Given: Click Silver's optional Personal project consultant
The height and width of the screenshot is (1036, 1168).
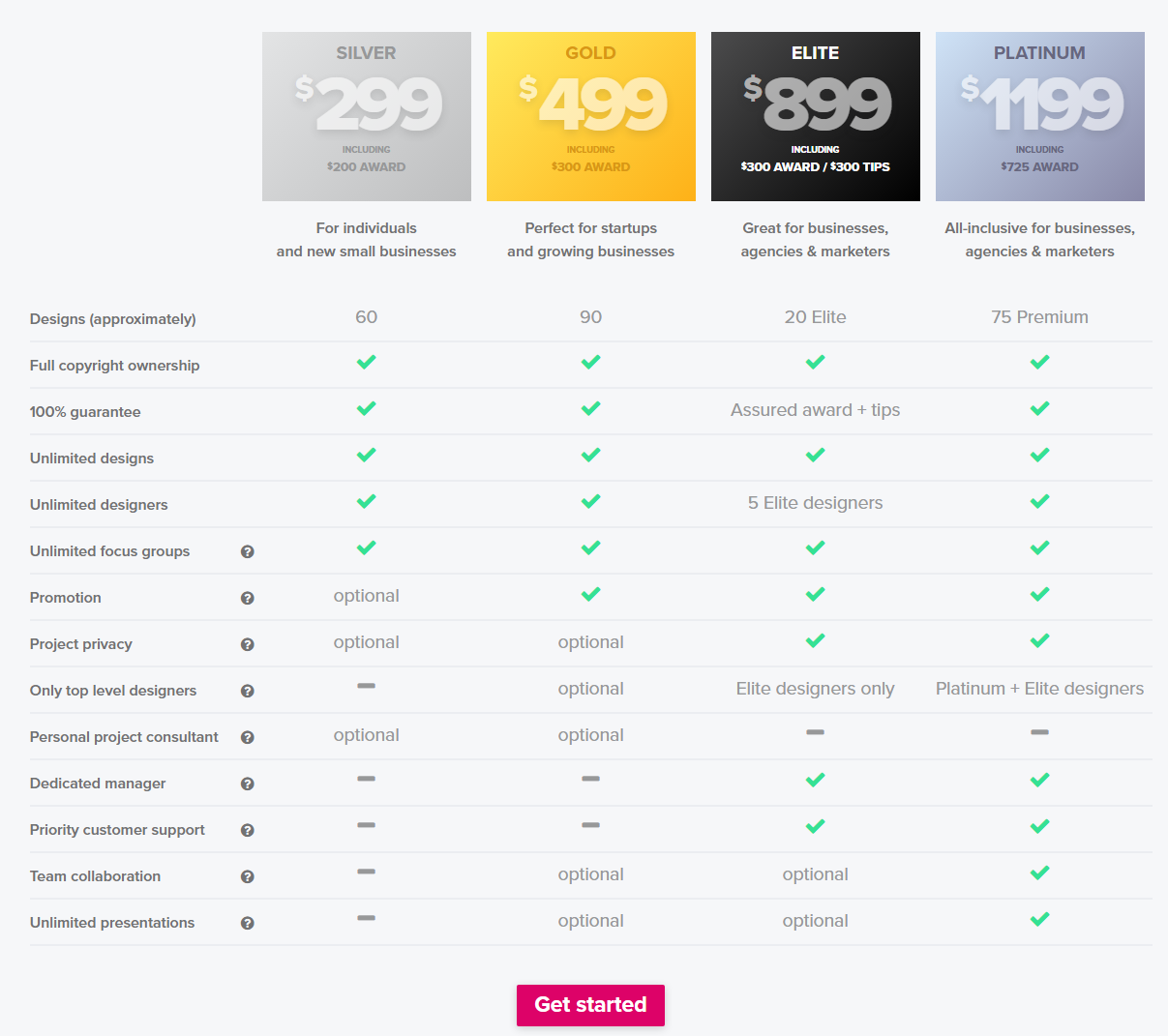Looking at the screenshot, I should tap(367, 735).
